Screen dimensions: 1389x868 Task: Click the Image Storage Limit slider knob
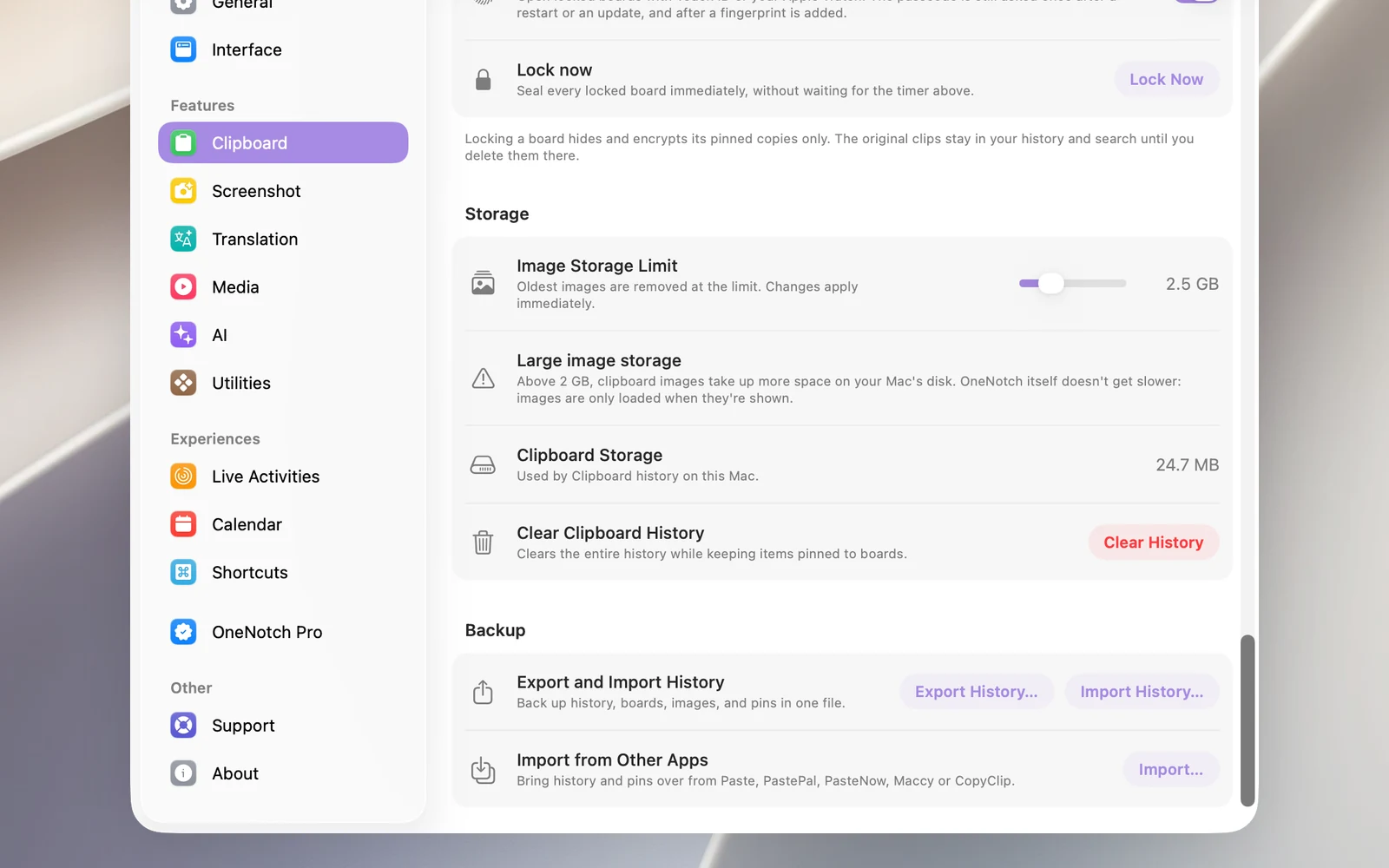click(x=1050, y=283)
